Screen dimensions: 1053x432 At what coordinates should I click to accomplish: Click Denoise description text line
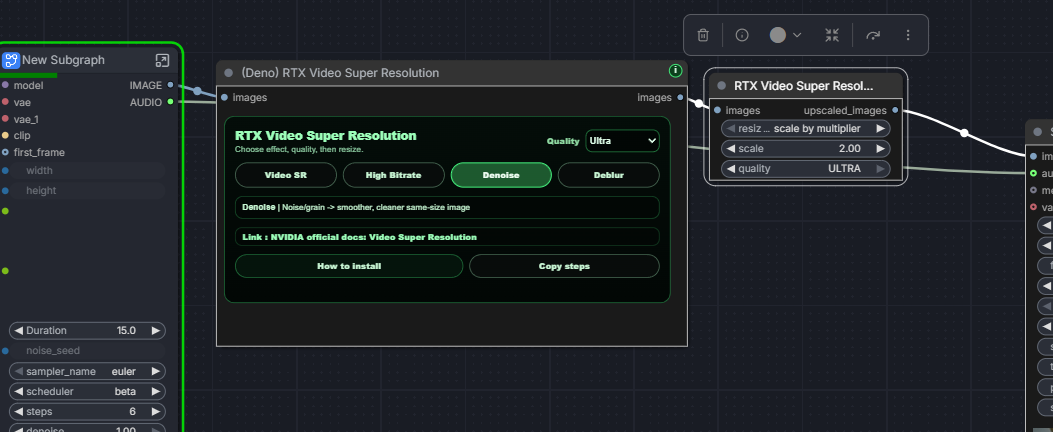(x=356, y=208)
